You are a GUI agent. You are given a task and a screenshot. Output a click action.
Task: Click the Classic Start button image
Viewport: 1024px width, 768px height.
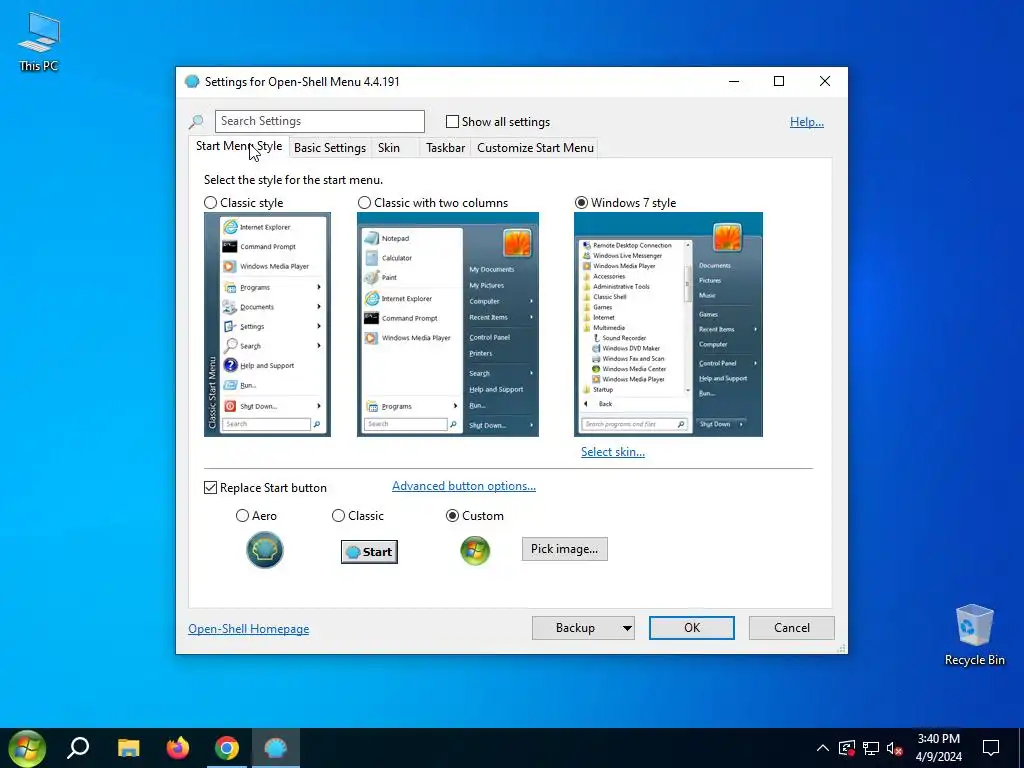tap(369, 552)
